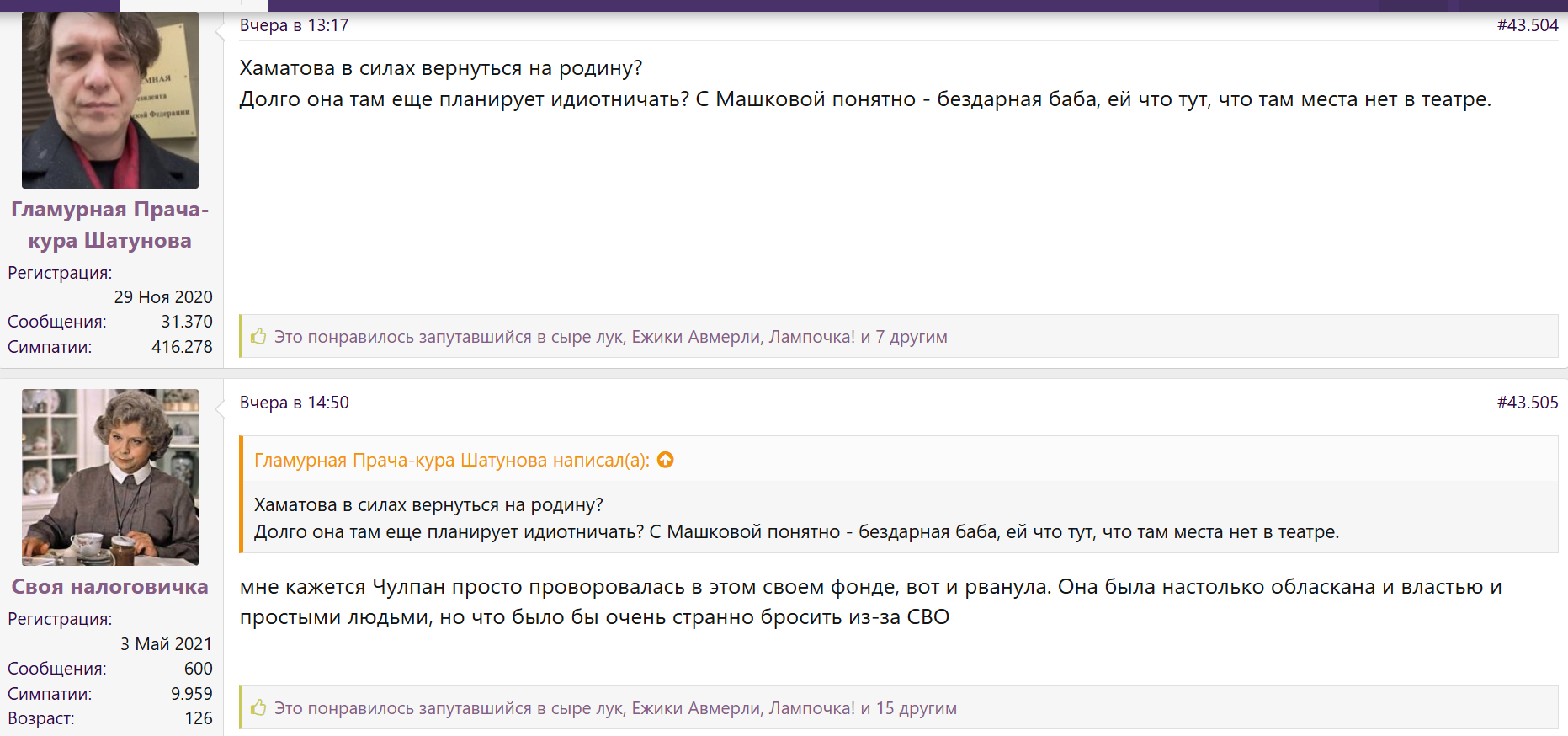
Task: Click the thumbs-up icon under post #43.505
Action: [x=258, y=708]
